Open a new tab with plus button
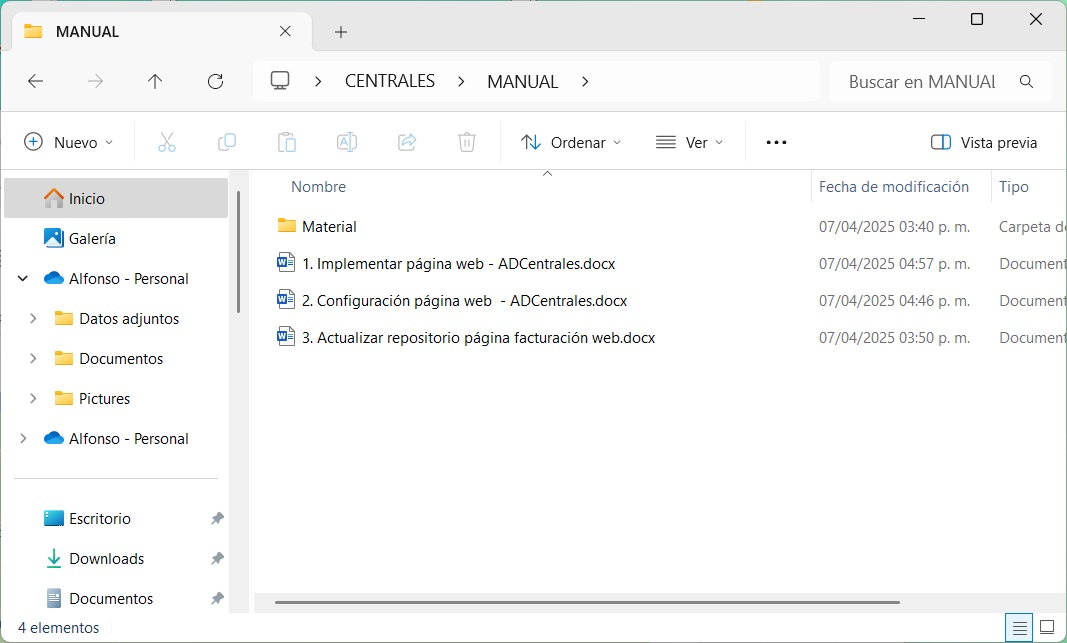Screen dimensions: 1067x643 (341, 32)
